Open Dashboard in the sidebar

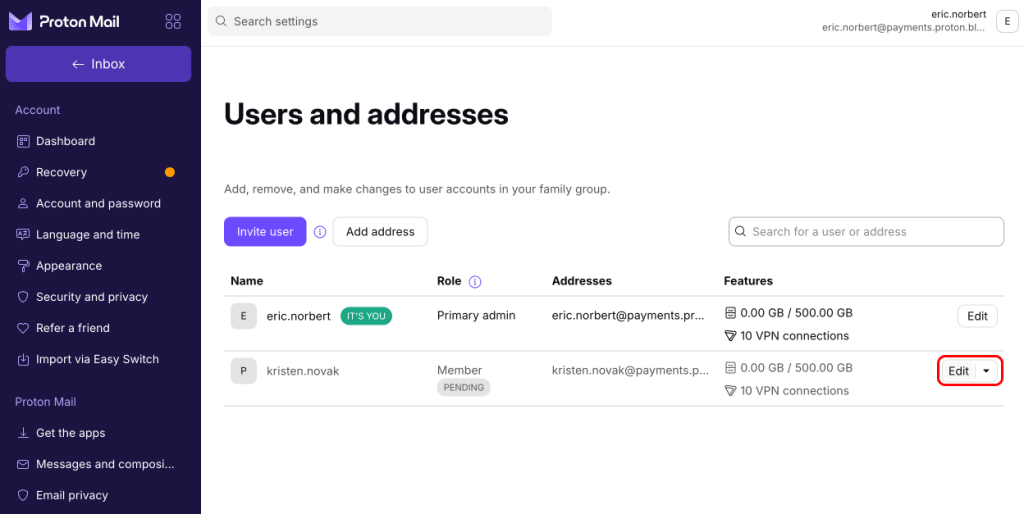(x=65, y=141)
